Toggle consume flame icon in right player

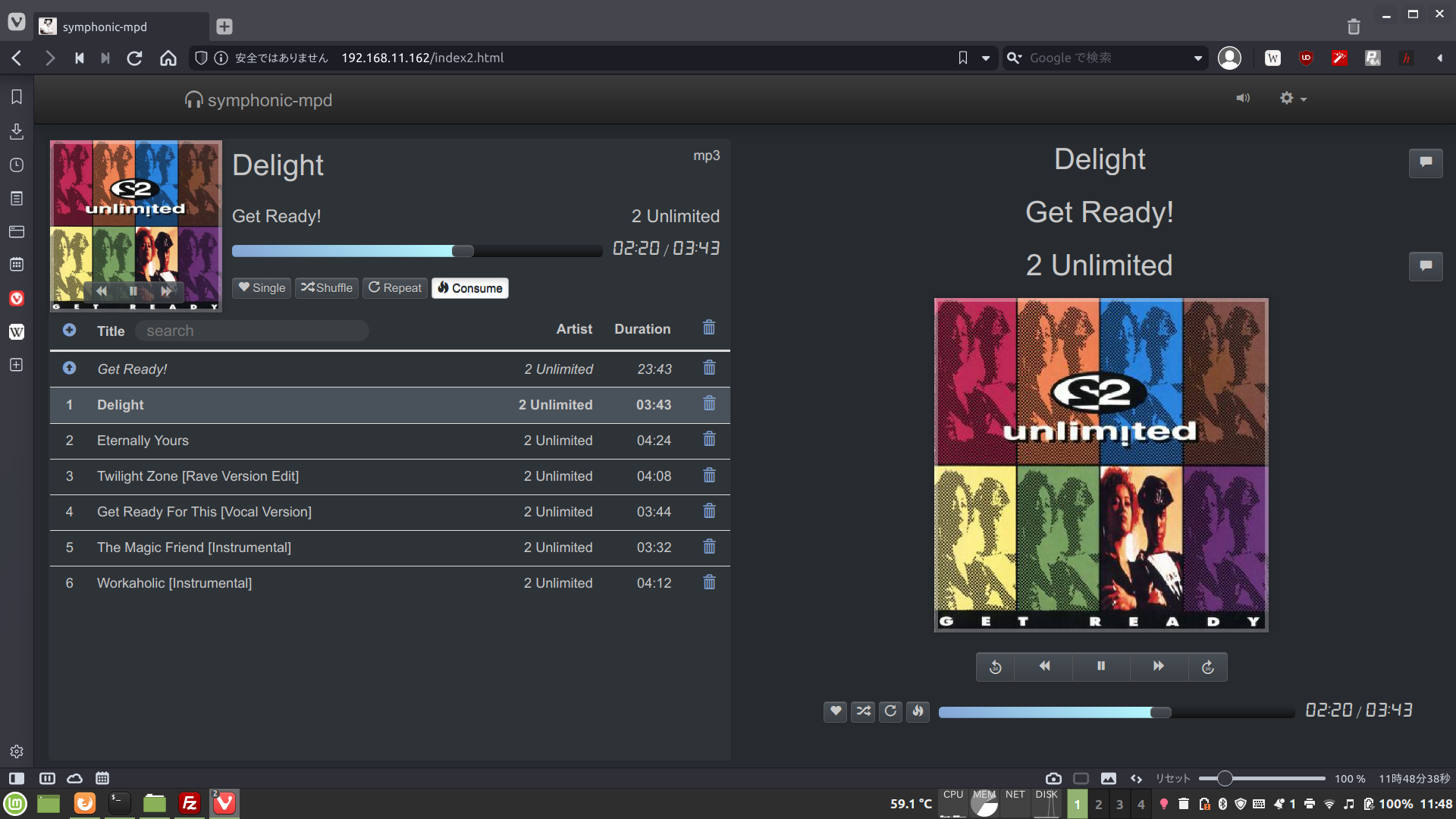point(918,711)
